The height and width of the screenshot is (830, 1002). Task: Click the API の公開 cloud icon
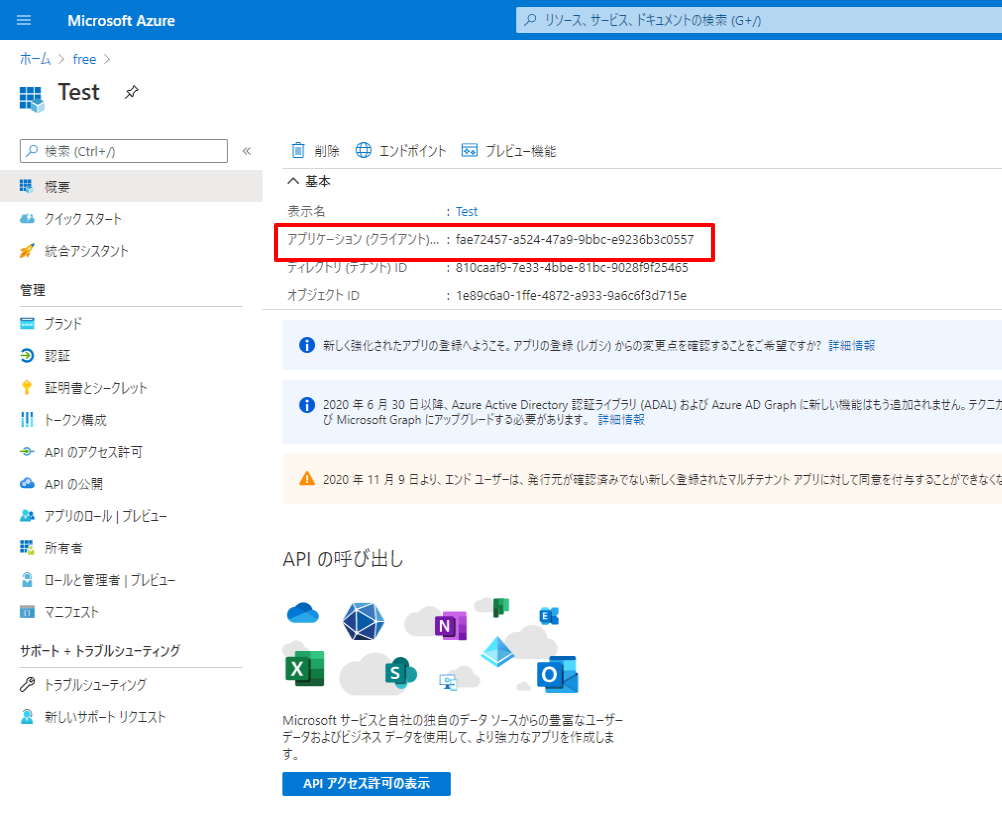[x=27, y=483]
